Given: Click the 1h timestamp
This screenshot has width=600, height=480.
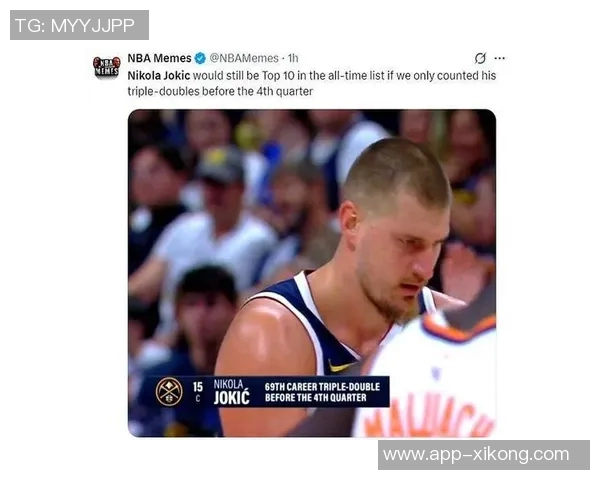Looking at the screenshot, I should [293, 58].
